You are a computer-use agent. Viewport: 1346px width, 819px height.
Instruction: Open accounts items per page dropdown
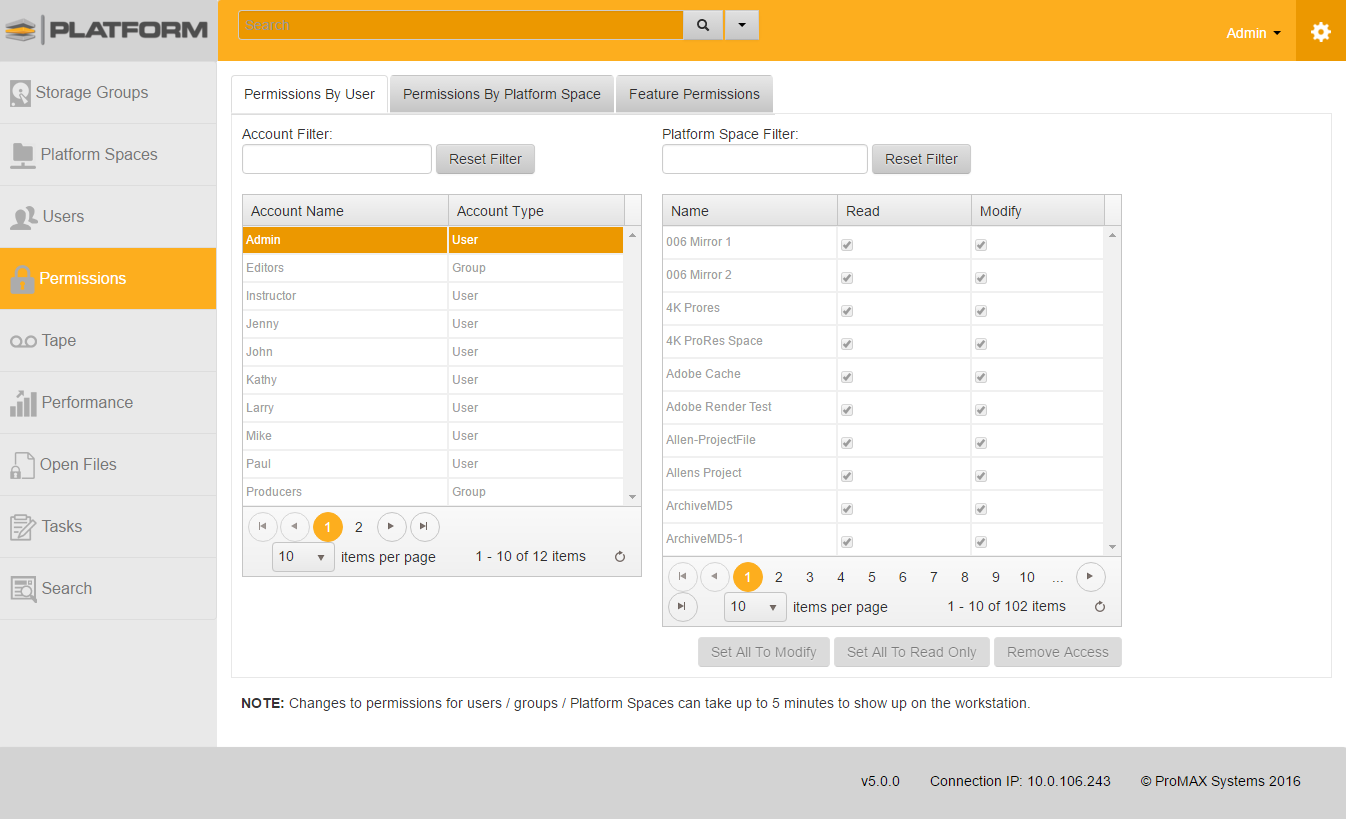pos(303,557)
